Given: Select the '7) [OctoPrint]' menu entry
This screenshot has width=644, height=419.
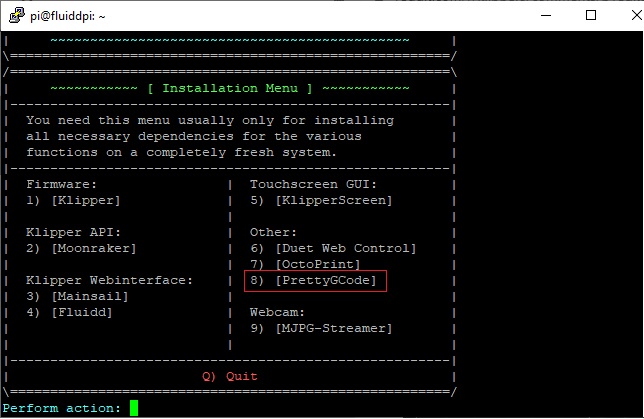Looking at the screenshot, I should click(x=305, y=264).
